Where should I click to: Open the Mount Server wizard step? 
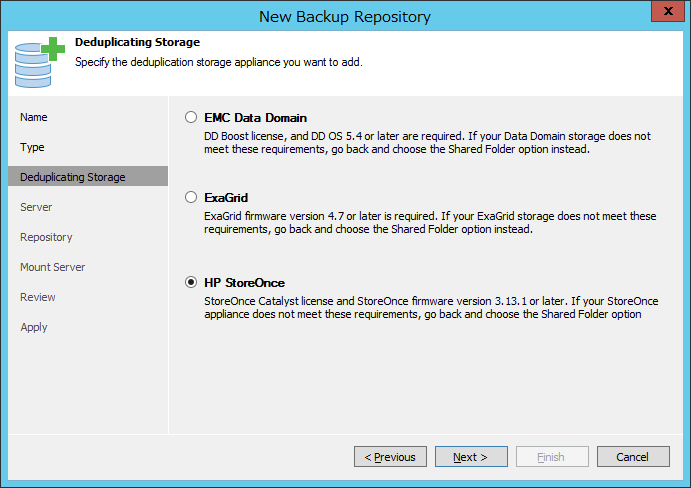point(52,267)
